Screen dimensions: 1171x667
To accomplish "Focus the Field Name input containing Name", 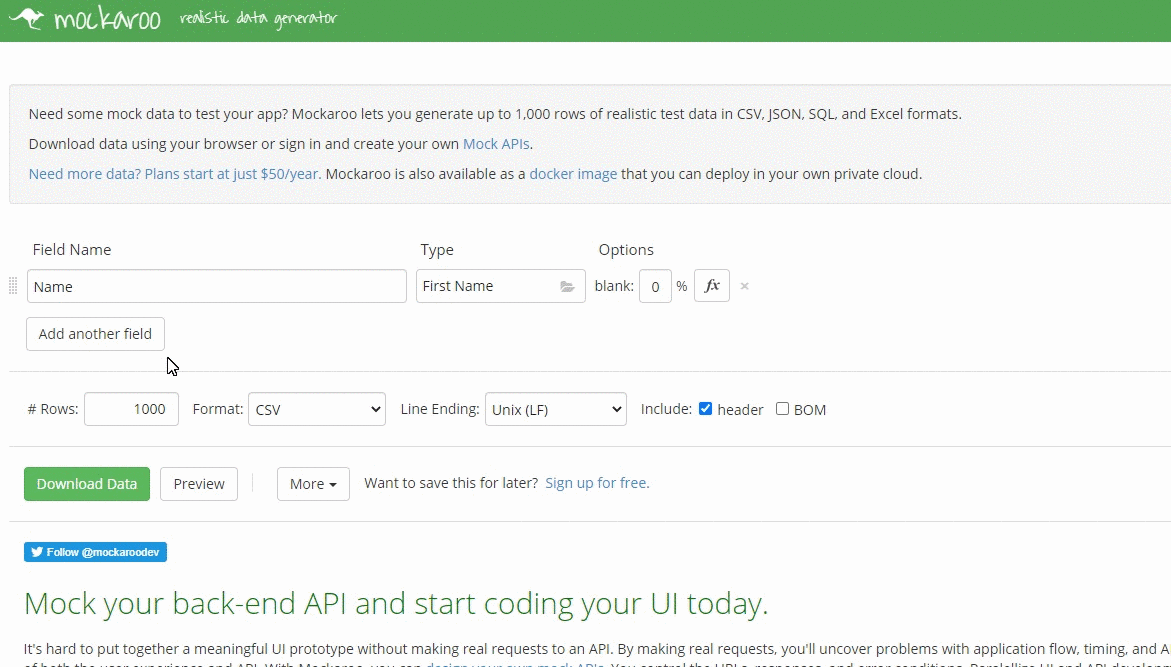I will (x=217, y=286).
